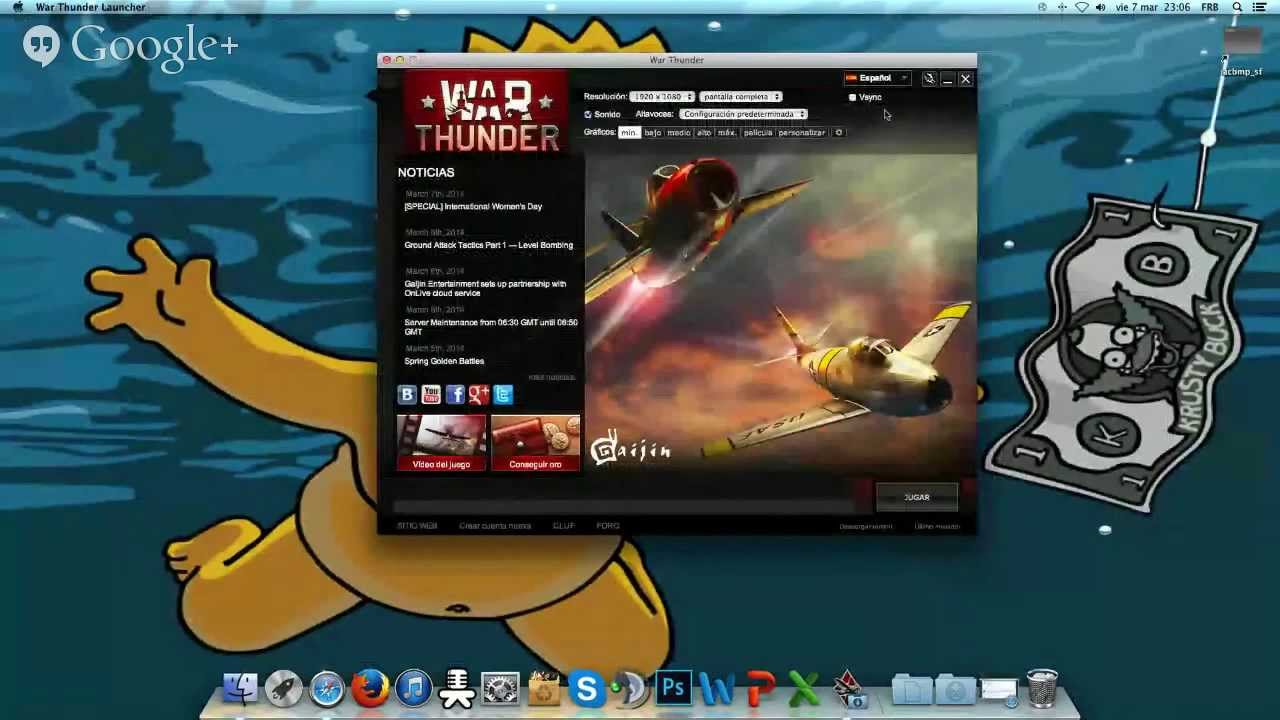Click the Crear cuenta nueva link
This screenshot has height=720, width=1280.
coord(495,525)
